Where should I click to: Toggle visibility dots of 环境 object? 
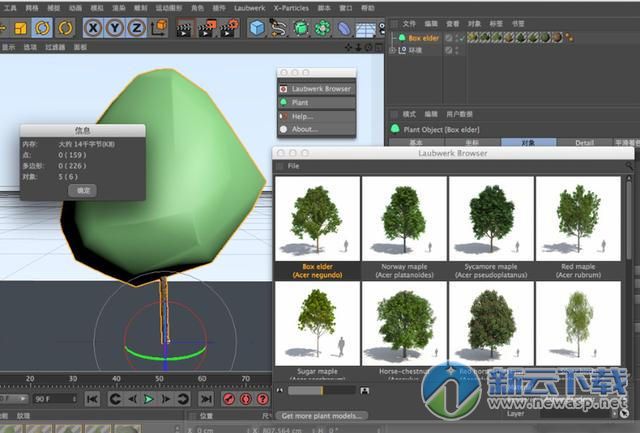(457, 50)
